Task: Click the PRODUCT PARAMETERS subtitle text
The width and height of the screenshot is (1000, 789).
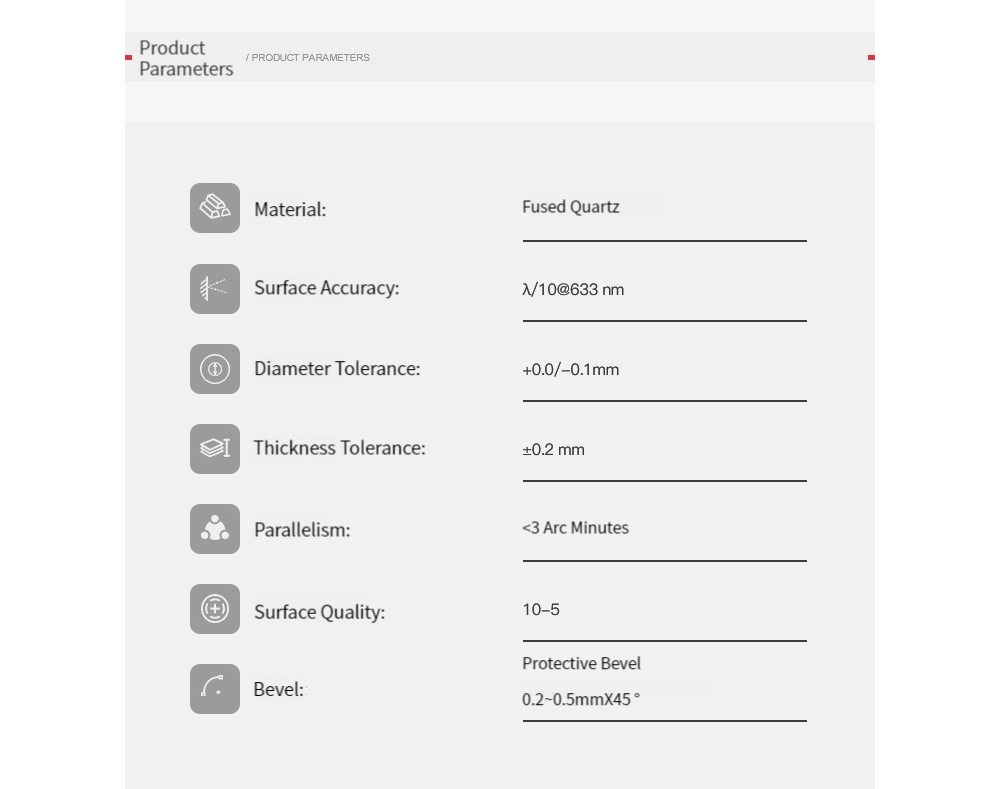Action: 308,57
